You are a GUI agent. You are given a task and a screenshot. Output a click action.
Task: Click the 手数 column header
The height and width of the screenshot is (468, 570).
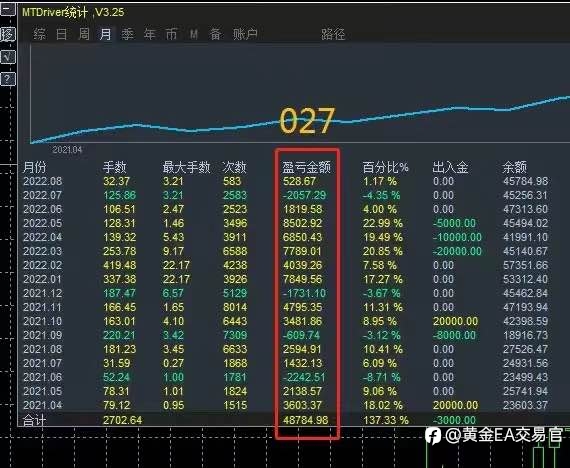click(115, 167)
